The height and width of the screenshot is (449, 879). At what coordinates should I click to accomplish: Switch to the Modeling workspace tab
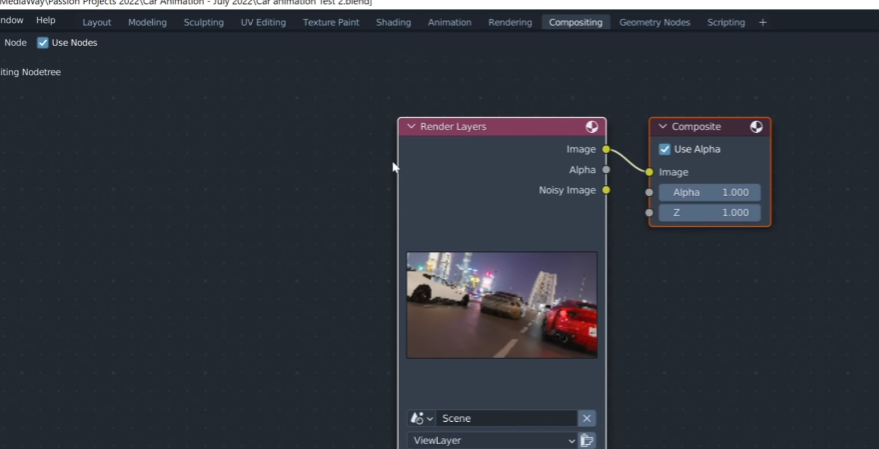[147, 22]
